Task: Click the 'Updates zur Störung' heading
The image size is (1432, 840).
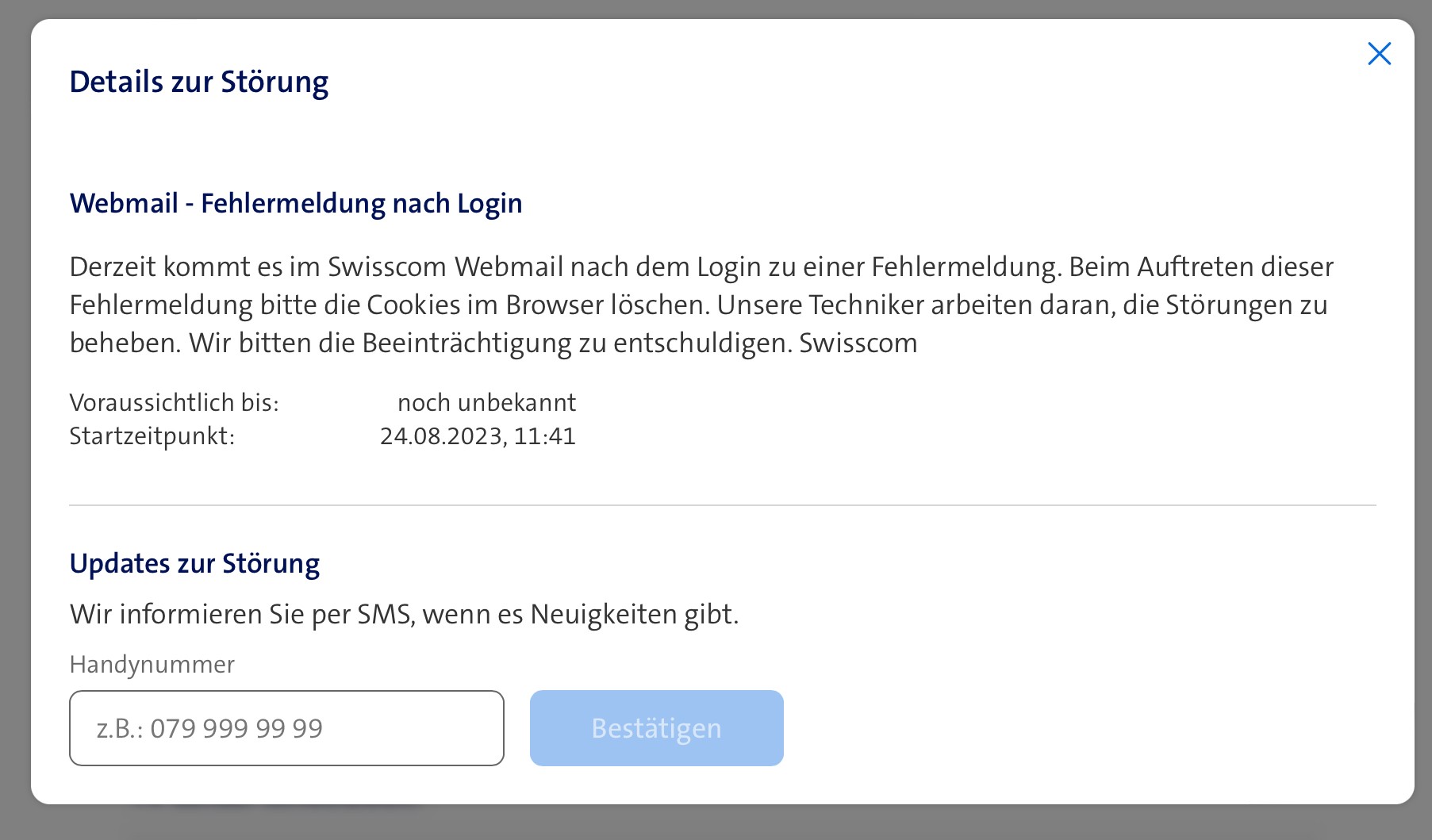Action: click(x=194, y=564)
